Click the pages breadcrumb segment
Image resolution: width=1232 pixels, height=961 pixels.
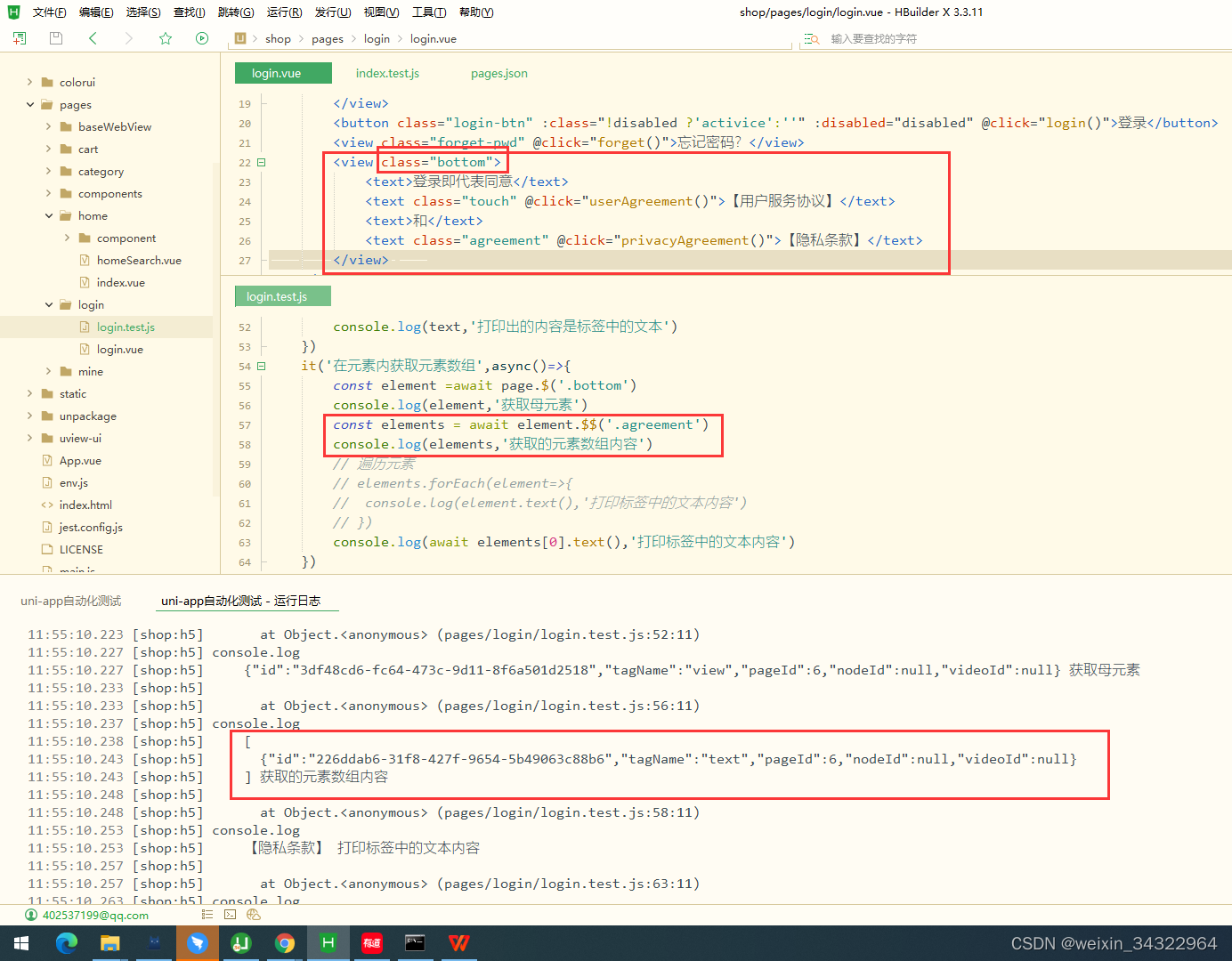pyautogui.click(x=328, y=39)
